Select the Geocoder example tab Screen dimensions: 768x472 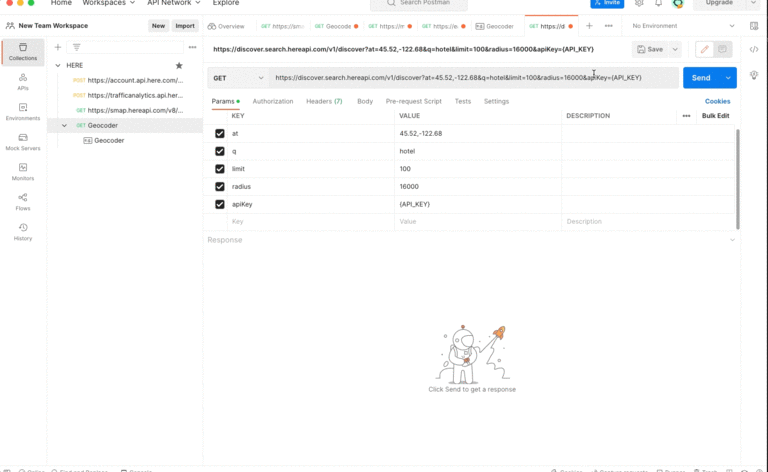[x=495, y=26]
